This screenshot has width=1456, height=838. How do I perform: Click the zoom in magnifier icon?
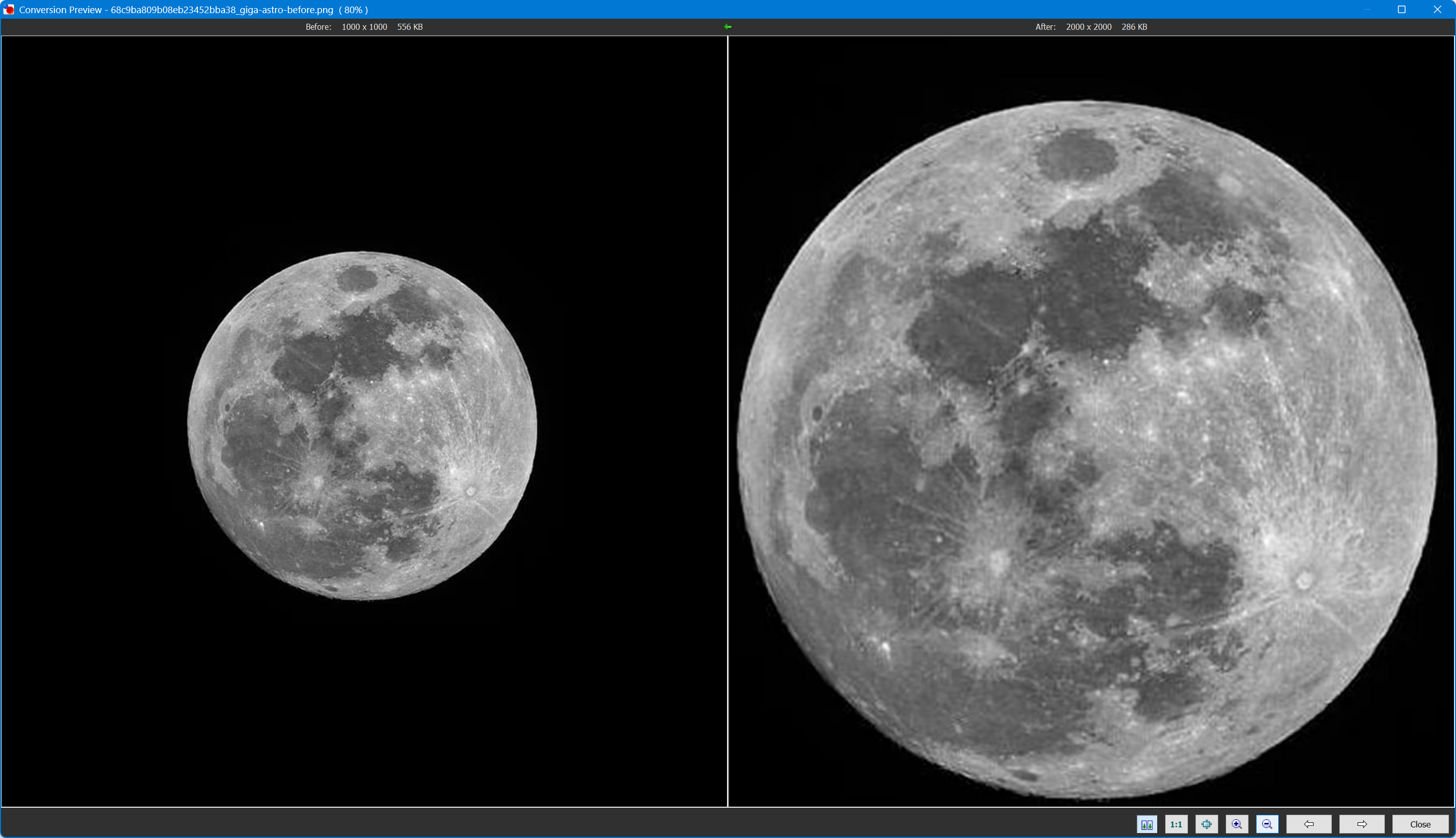pyautogui.click(x=1237, y=824)
